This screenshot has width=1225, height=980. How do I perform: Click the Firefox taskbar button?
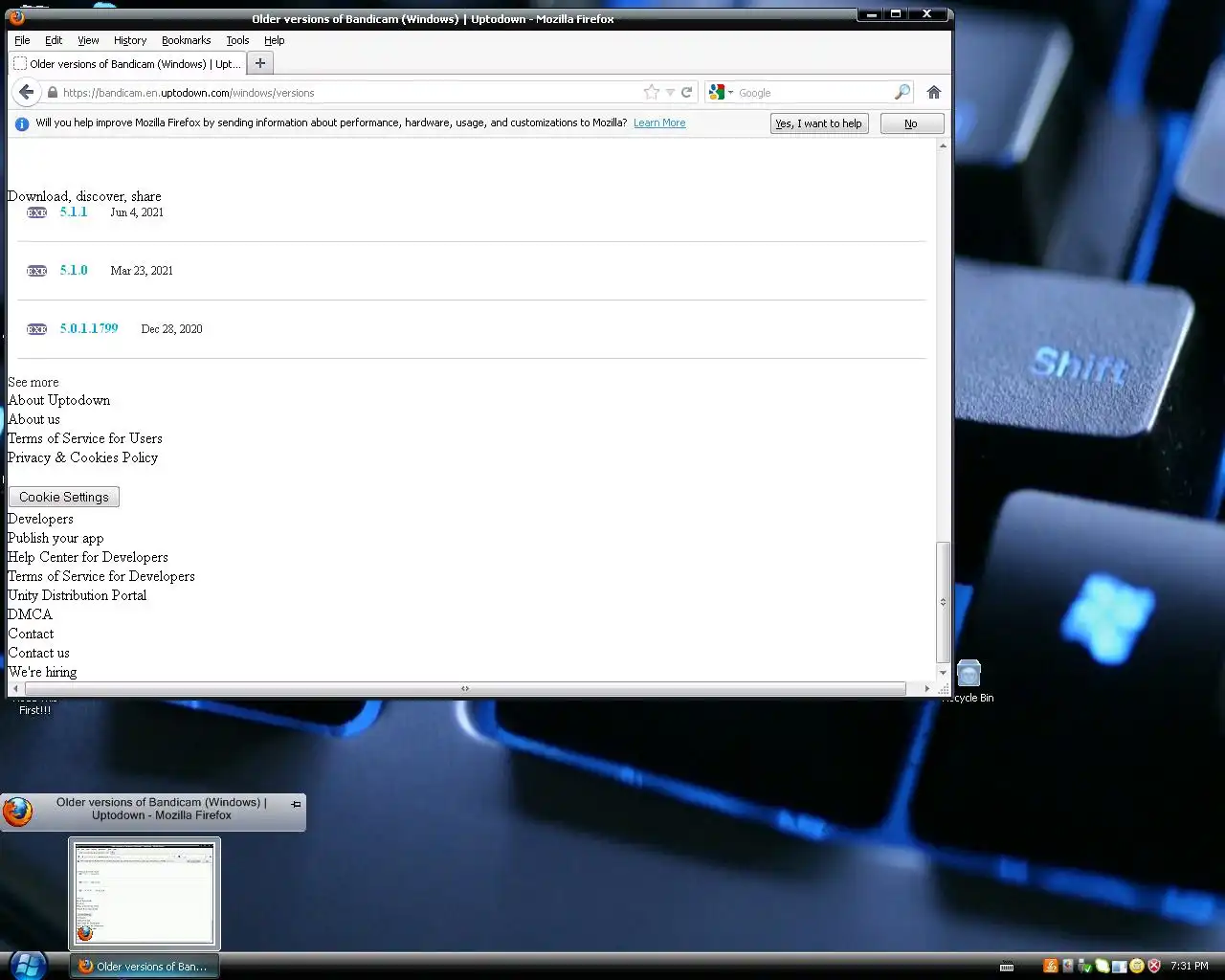pos(145,966)
